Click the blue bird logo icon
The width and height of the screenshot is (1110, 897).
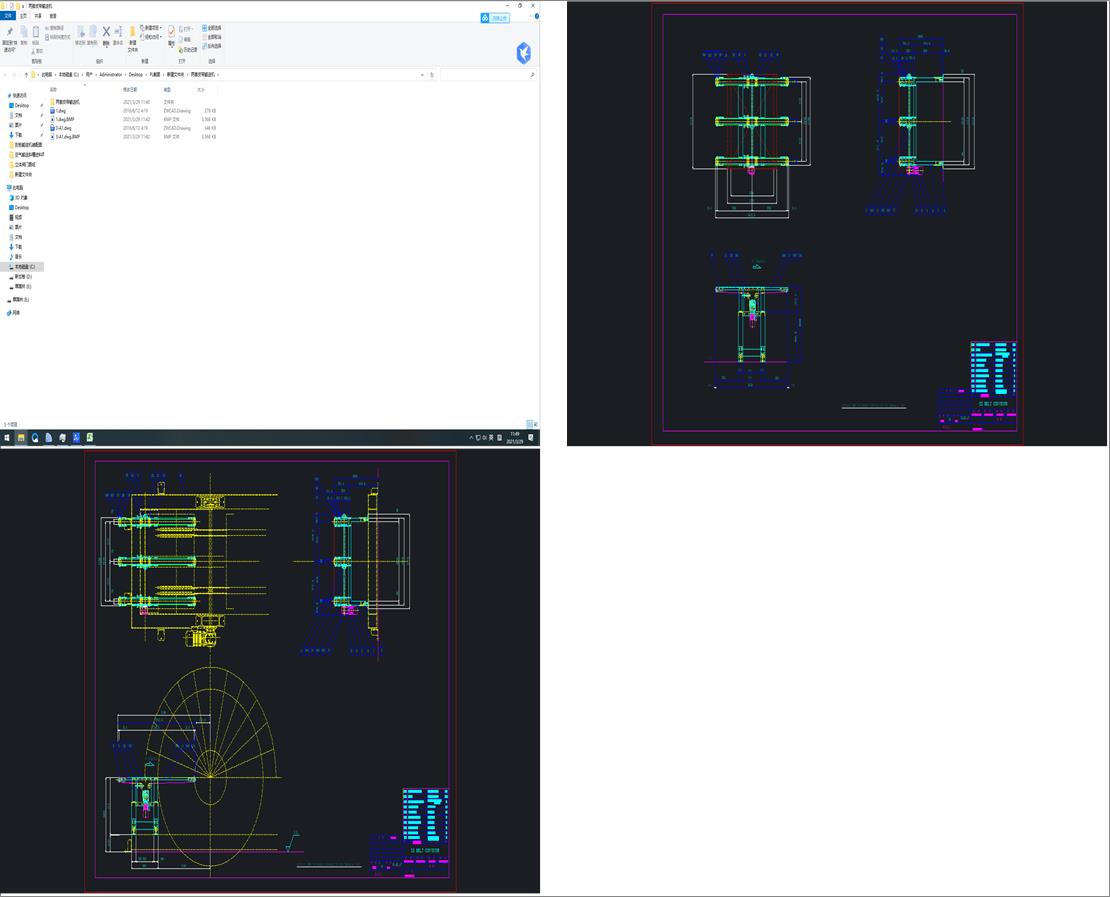523,53
